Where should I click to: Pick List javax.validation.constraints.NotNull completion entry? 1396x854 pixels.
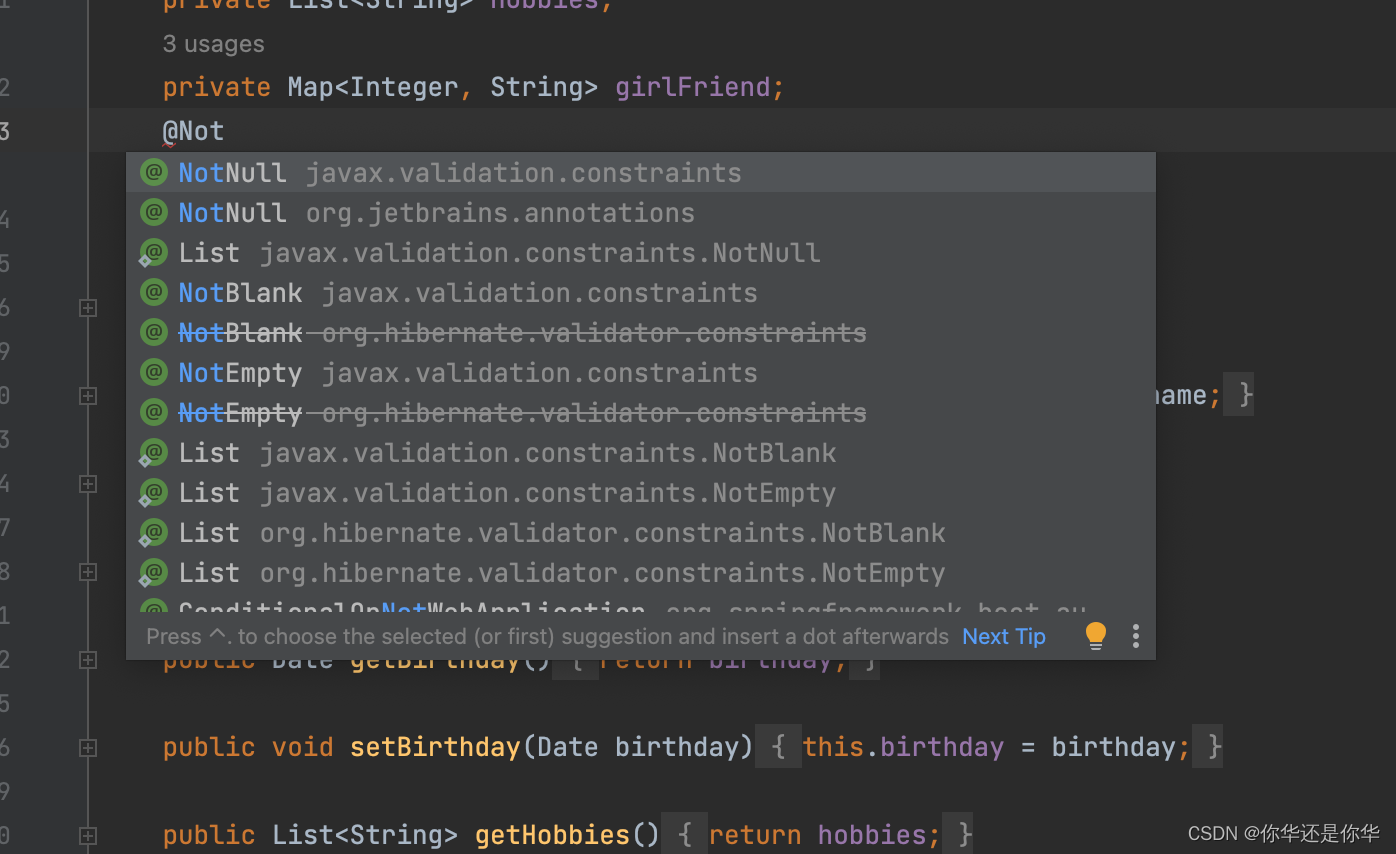tap(640, 253)
